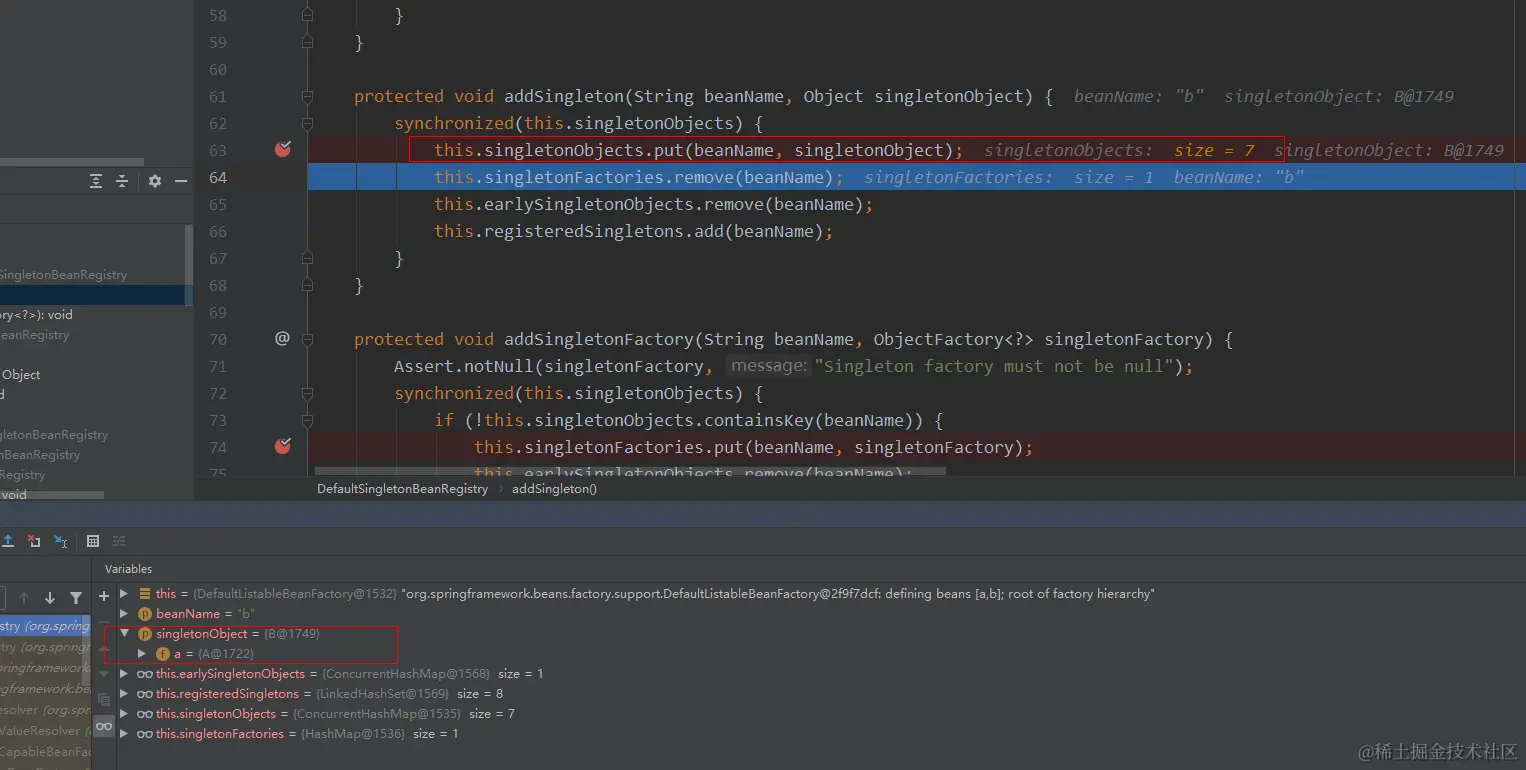
Task: Click line number 64 in the gutter
Action: click(x=218, y=178)
